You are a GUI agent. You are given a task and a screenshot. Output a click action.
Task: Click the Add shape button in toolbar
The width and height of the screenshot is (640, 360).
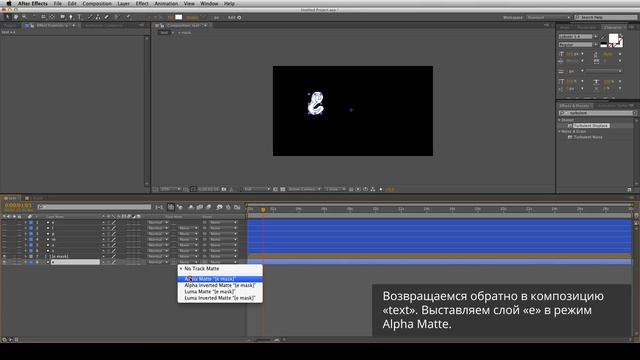pos(239,18)
